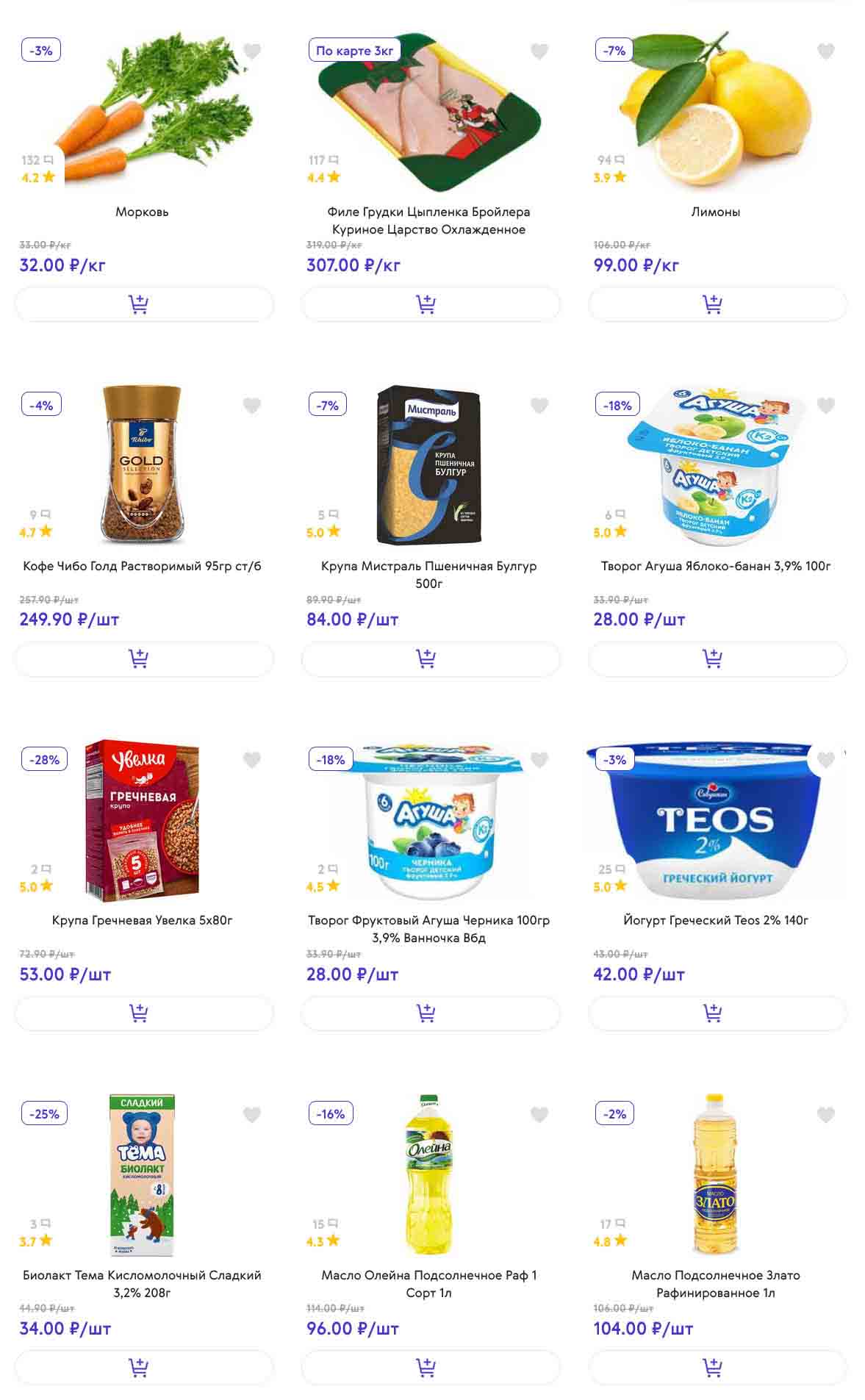Favorite the Морковь product with heart
The height and width of the screenshot is (1400, 865).
(x=252, y=51)
